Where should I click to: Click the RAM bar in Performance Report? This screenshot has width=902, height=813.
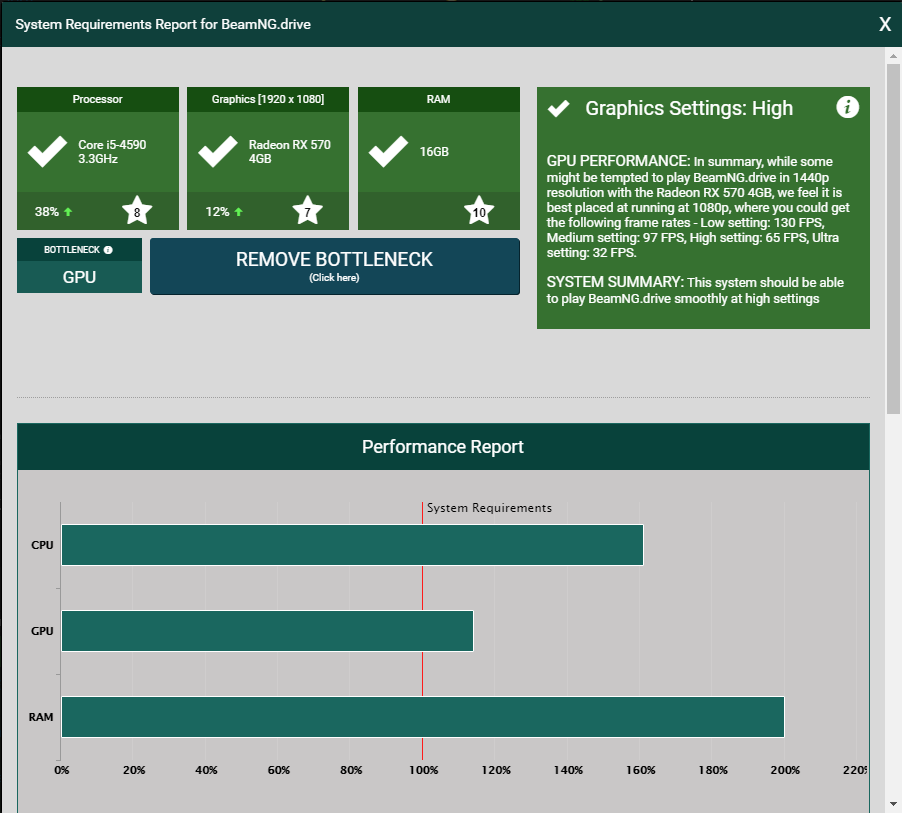coord(423,717)
